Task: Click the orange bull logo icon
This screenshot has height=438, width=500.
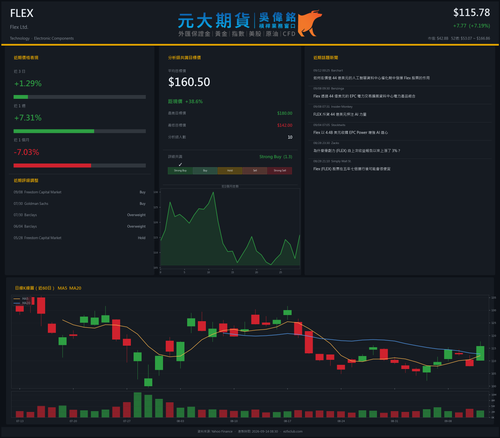Action: 310,23
